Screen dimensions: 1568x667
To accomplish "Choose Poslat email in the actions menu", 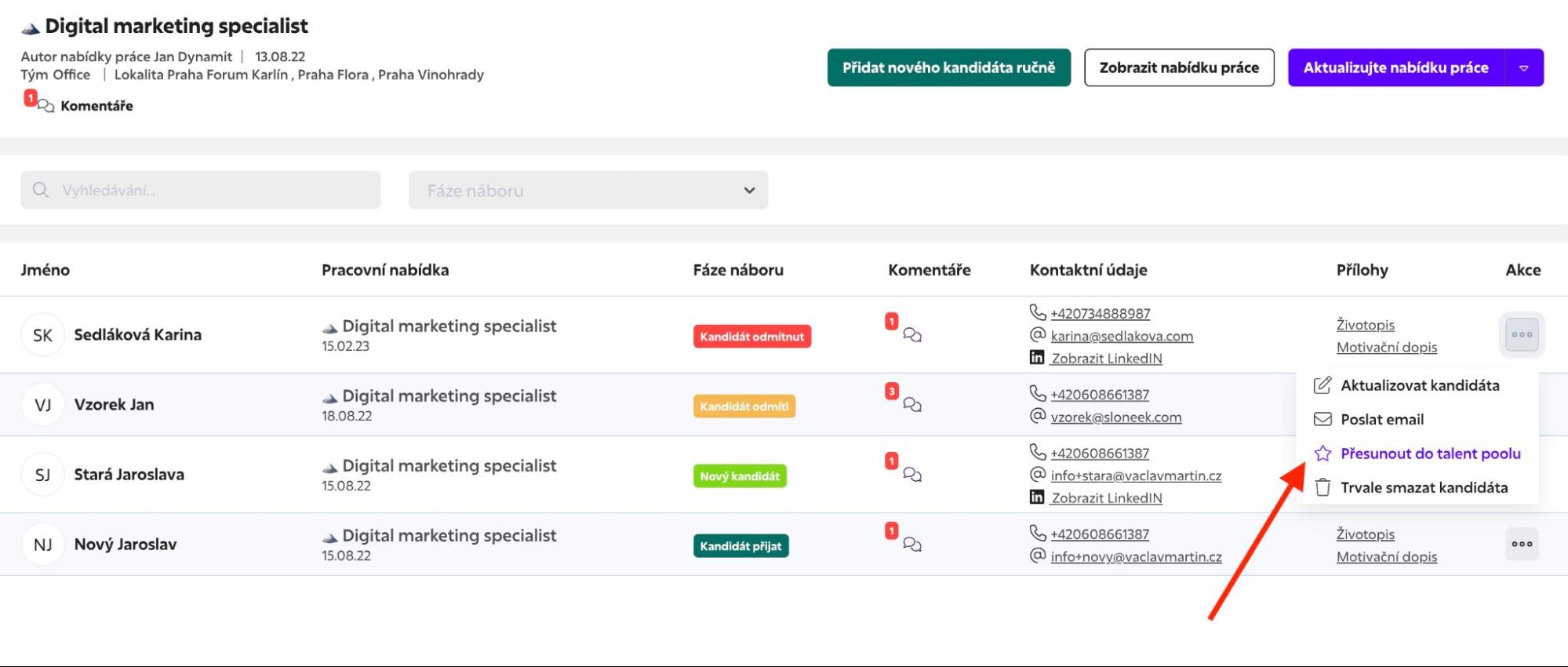I will 1381,419.
